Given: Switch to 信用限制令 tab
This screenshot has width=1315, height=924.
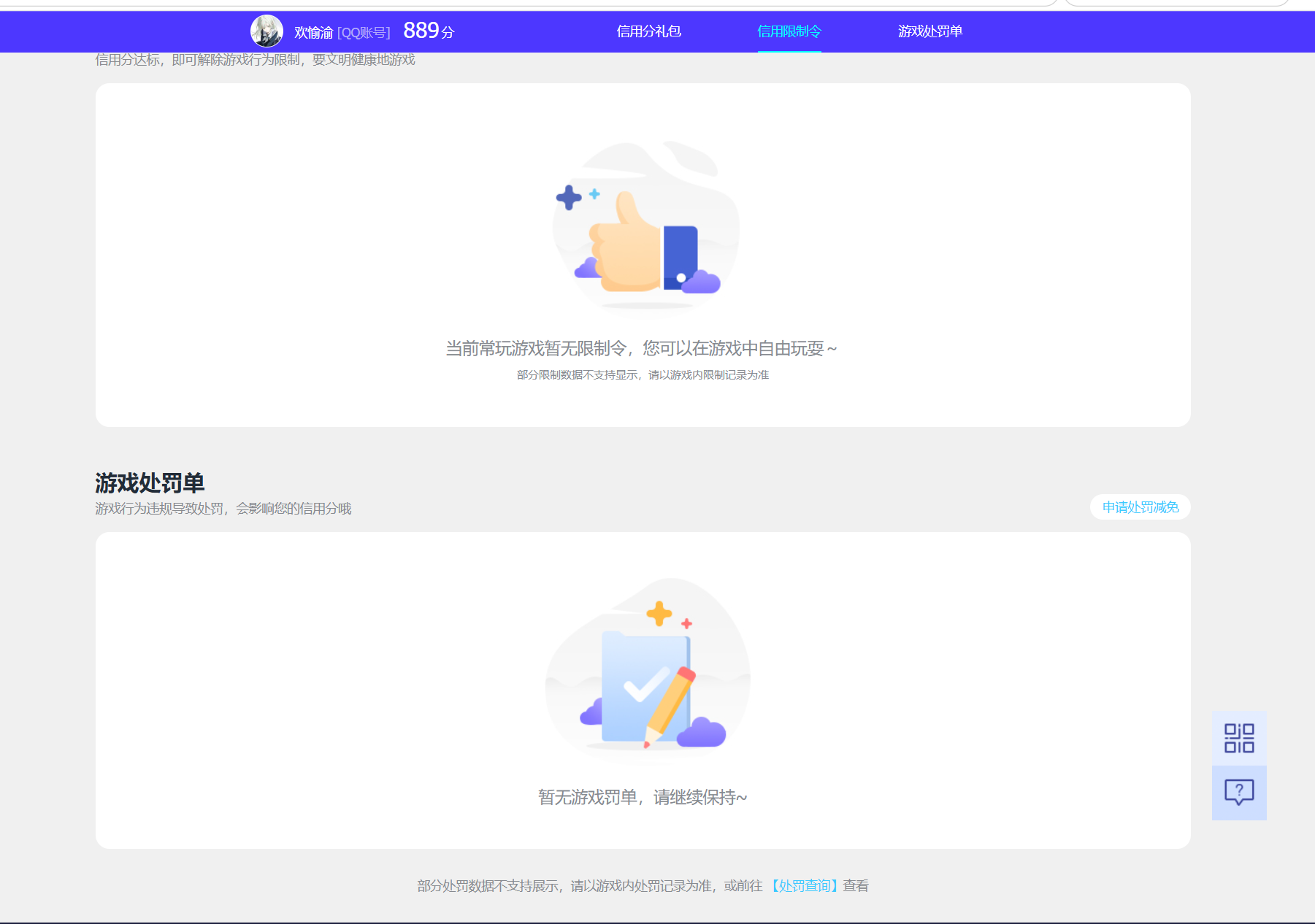Looking at the screenshot, I should point(789,31).
